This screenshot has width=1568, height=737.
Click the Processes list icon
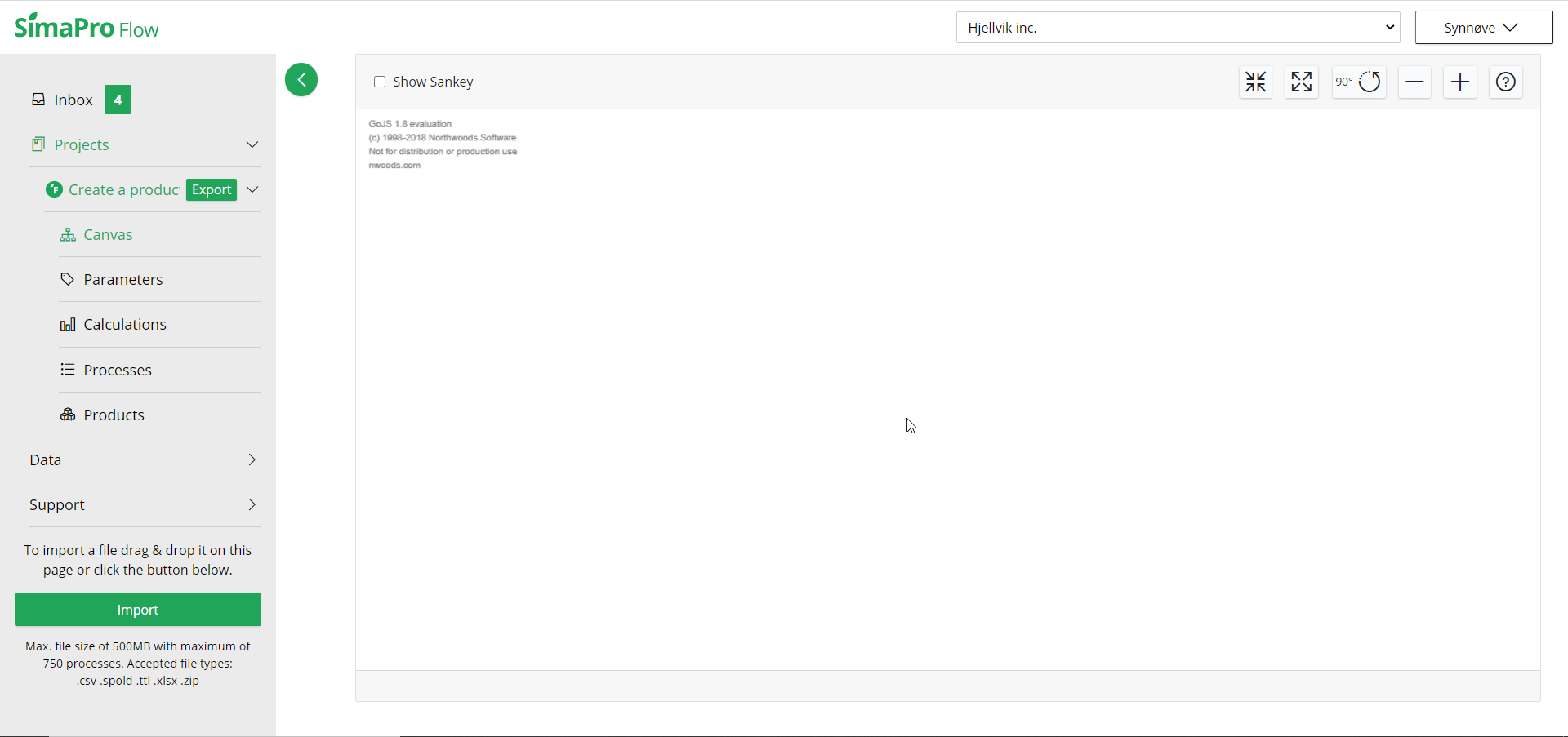tap(68, 370)
